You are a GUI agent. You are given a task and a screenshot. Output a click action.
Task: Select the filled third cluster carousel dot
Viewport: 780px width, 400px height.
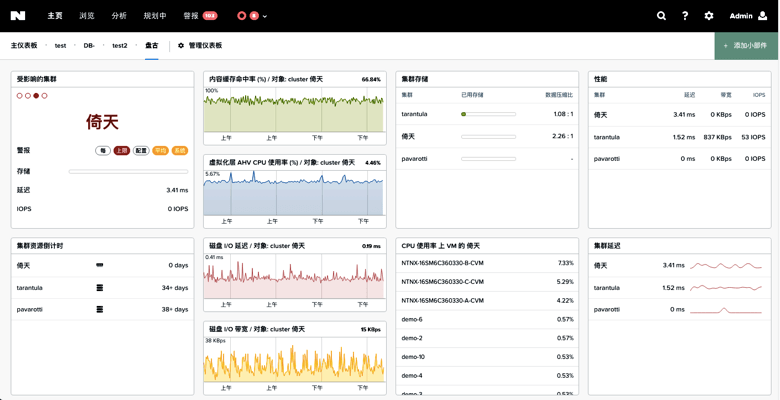(36, 96)
